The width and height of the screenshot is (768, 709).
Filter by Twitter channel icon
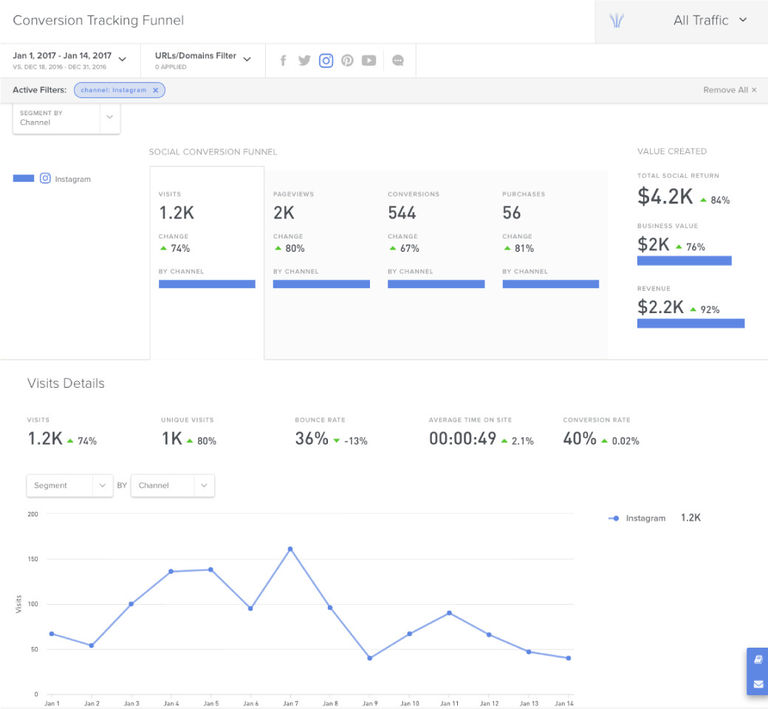(x=304, y=60)
